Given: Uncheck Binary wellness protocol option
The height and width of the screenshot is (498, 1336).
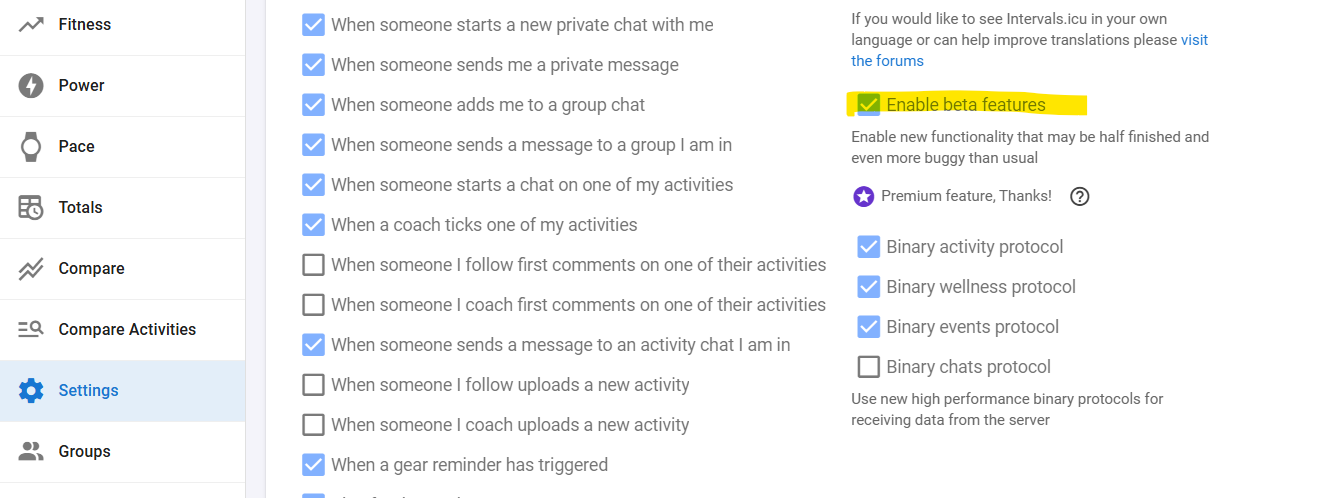Looking at the screenshot, I should [869, 287].
